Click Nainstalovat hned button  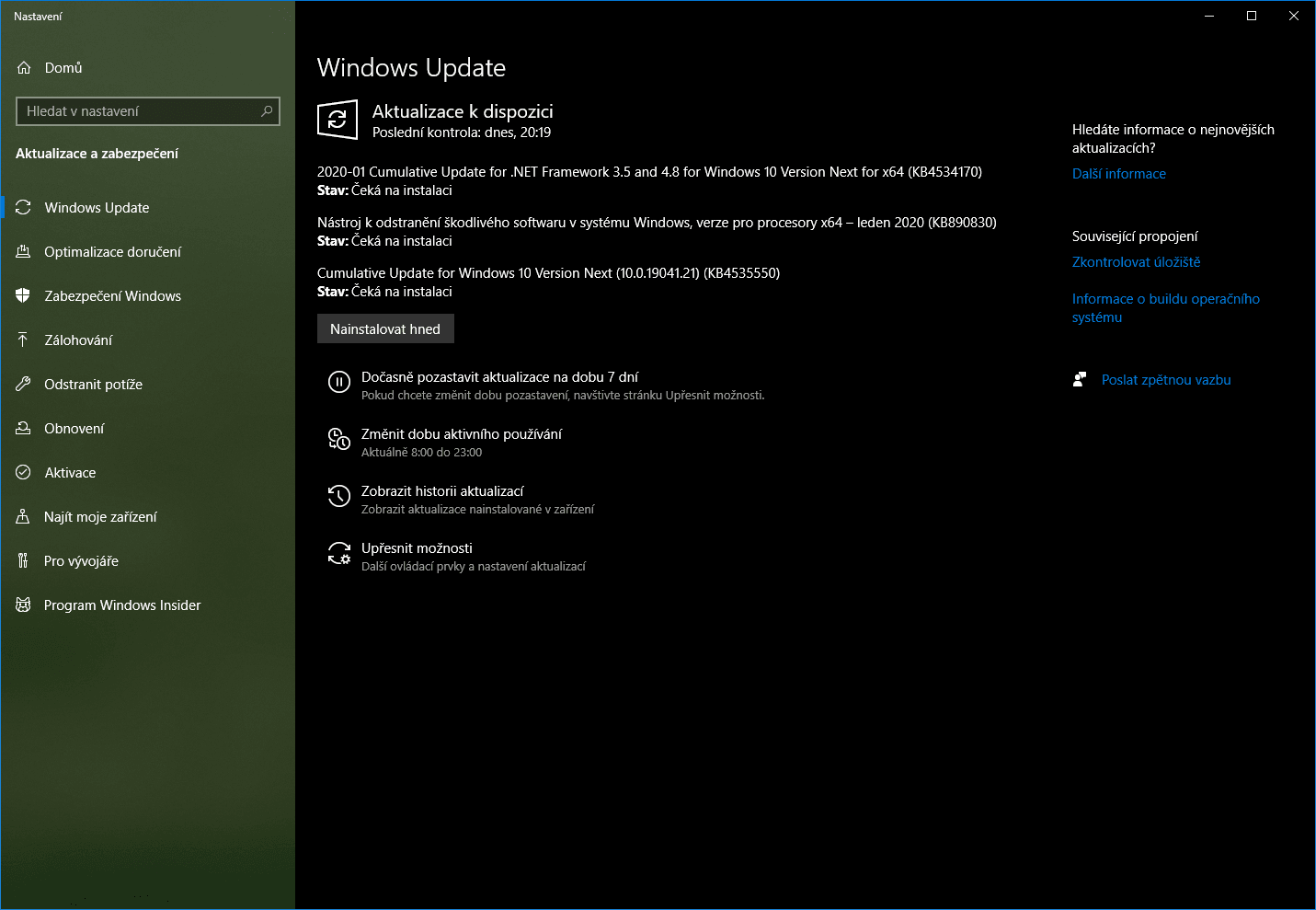[385, 328]
